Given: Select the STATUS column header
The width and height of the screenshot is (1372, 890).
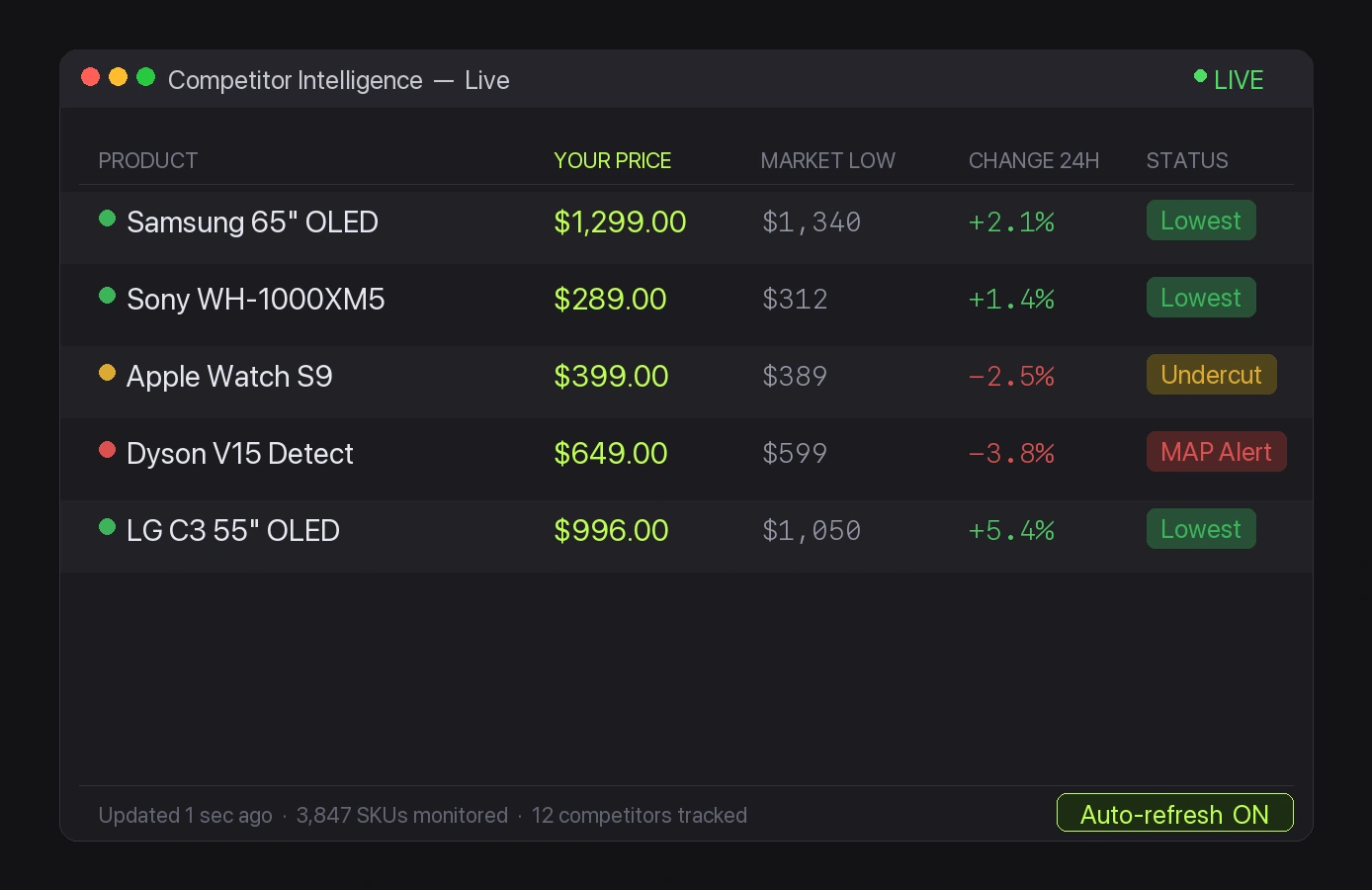Looking at the screenshot, I should 1187,160.
